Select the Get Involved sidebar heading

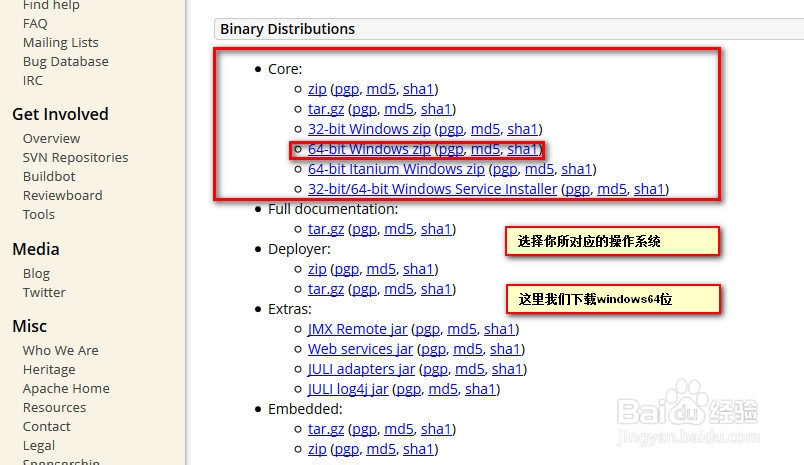(x=60, y=114)
